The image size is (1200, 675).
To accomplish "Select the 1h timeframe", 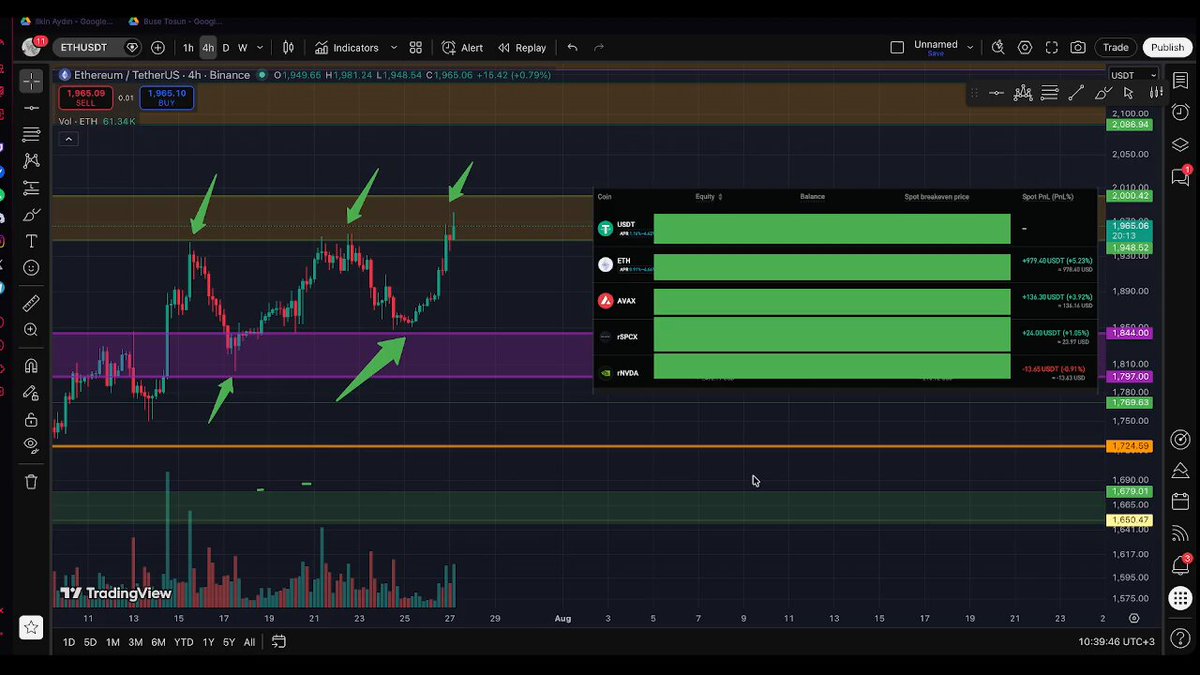I will tap(188, 47).
